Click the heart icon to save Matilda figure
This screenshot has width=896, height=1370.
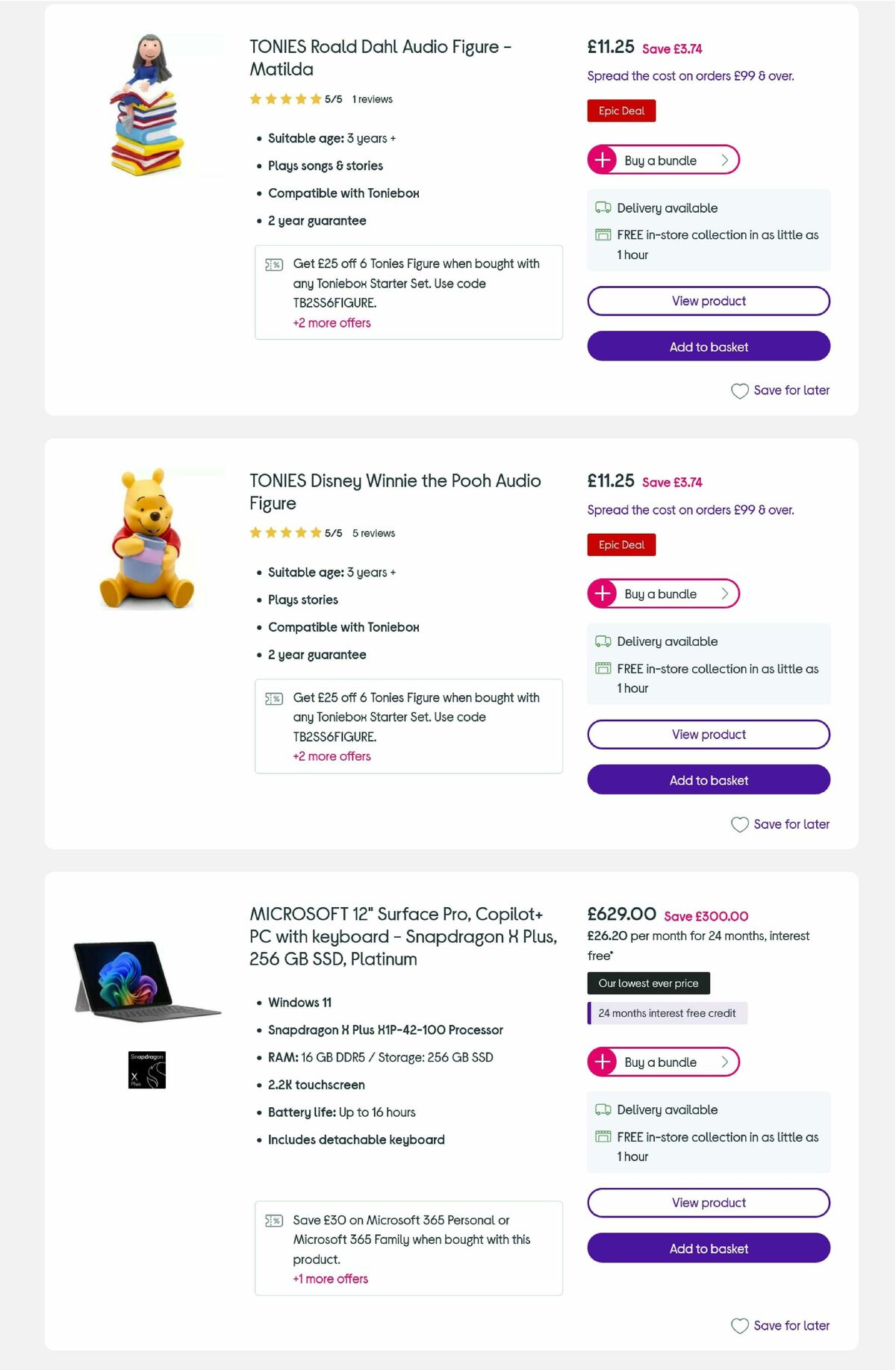(739, 390)
